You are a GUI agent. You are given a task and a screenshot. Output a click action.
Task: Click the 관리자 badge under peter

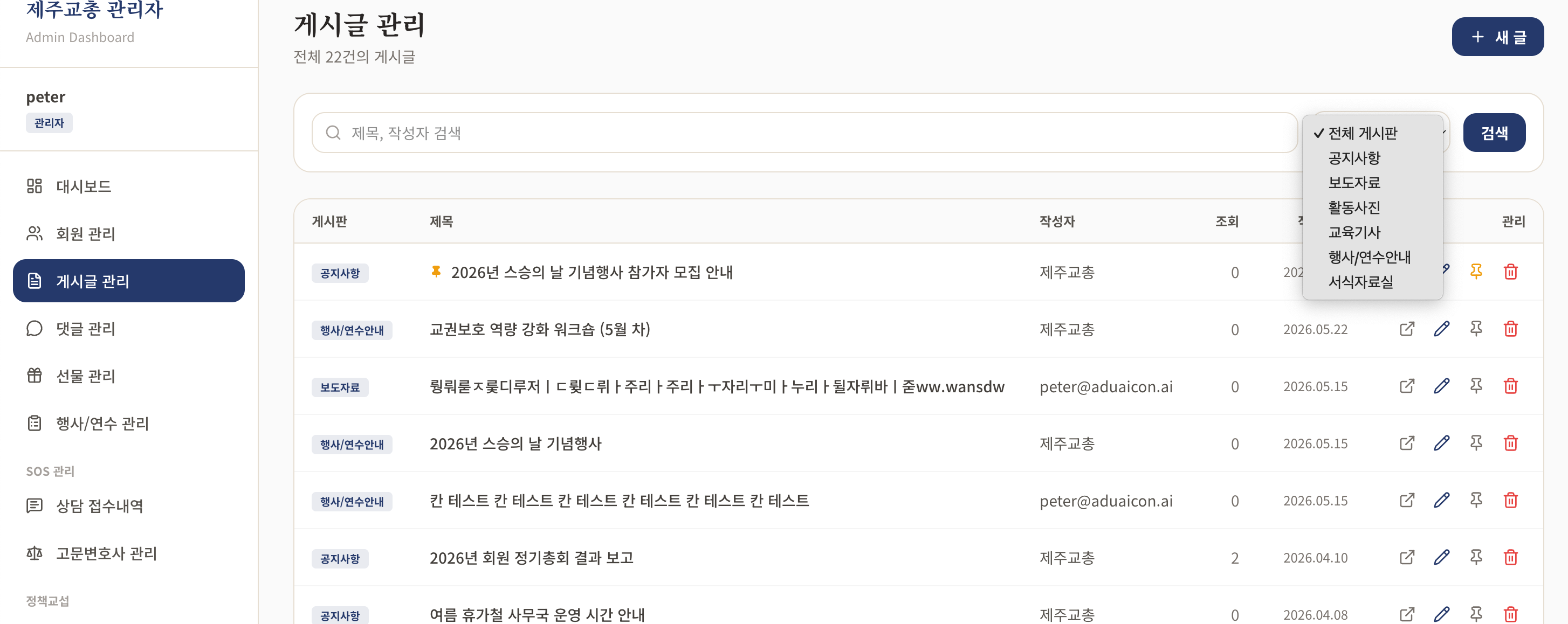tap(49, 123)
